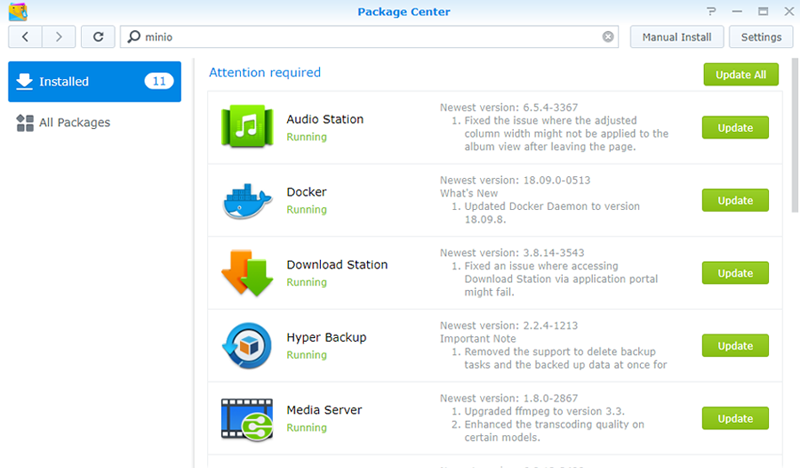Image resolution: width=800 pixels, height=468 pixels.
Task: Click Running status under Audio Station
Action: tap(307, 137)
